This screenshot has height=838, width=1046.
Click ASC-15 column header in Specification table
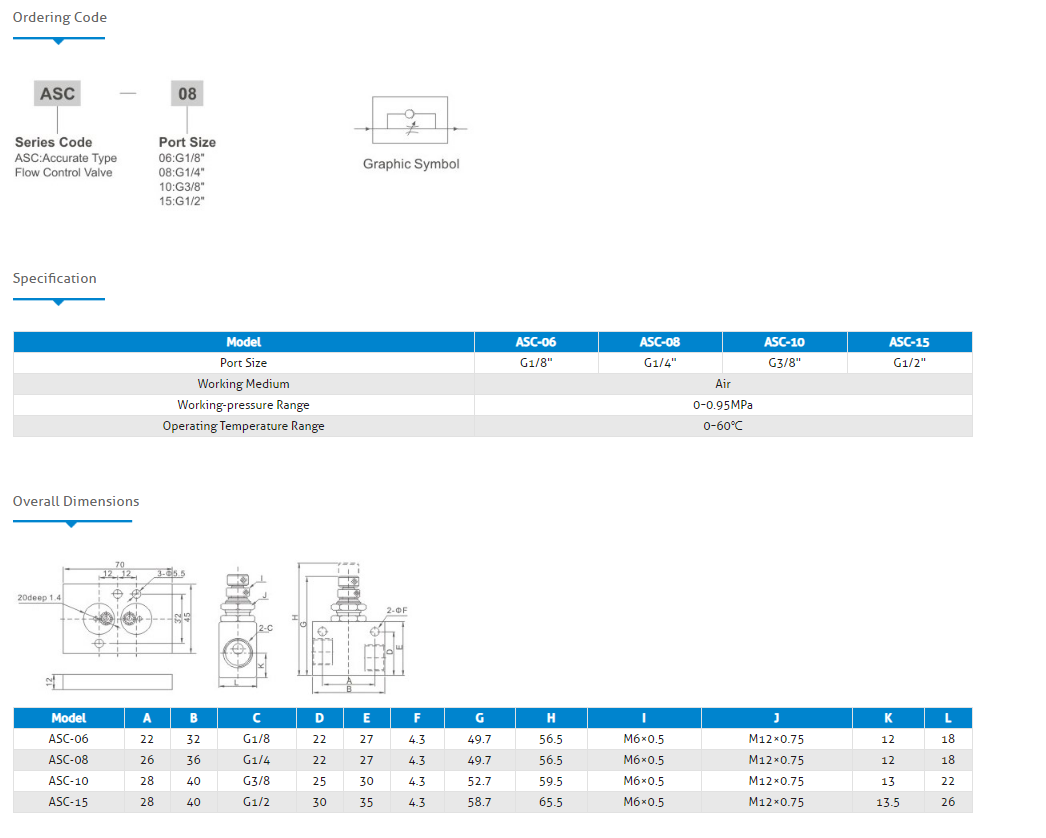(x=909, y=342)
